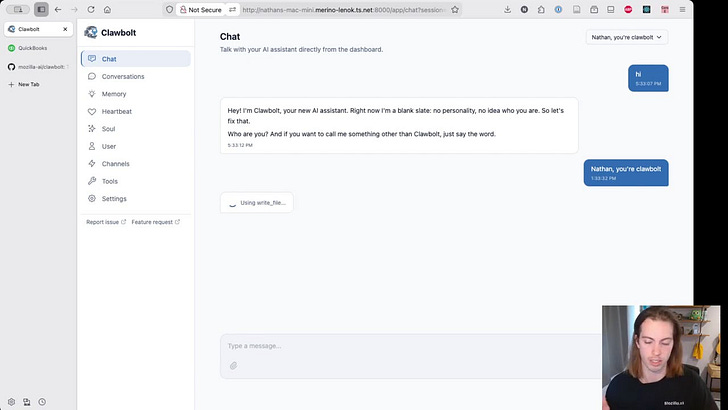The width and height of the screenshot is (728, 410).
Task: Click the browser back arrow
Action: (58, 9)
